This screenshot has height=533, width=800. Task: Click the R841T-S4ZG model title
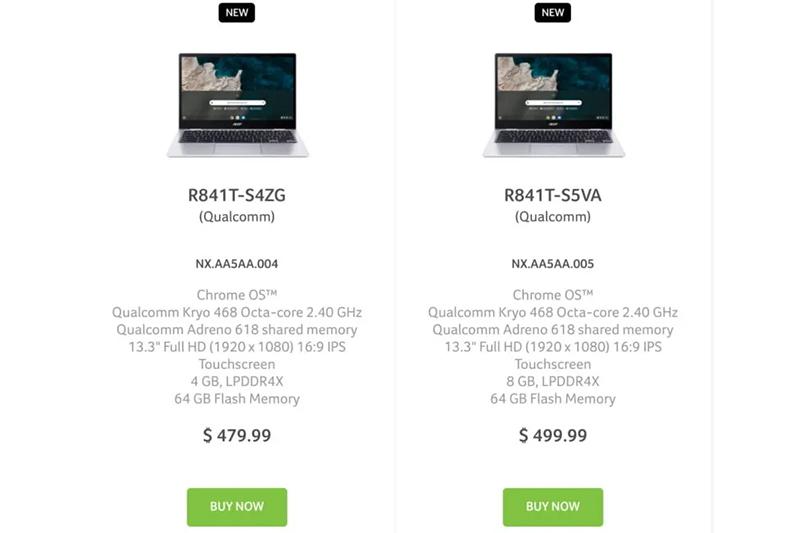pos(237,195)
